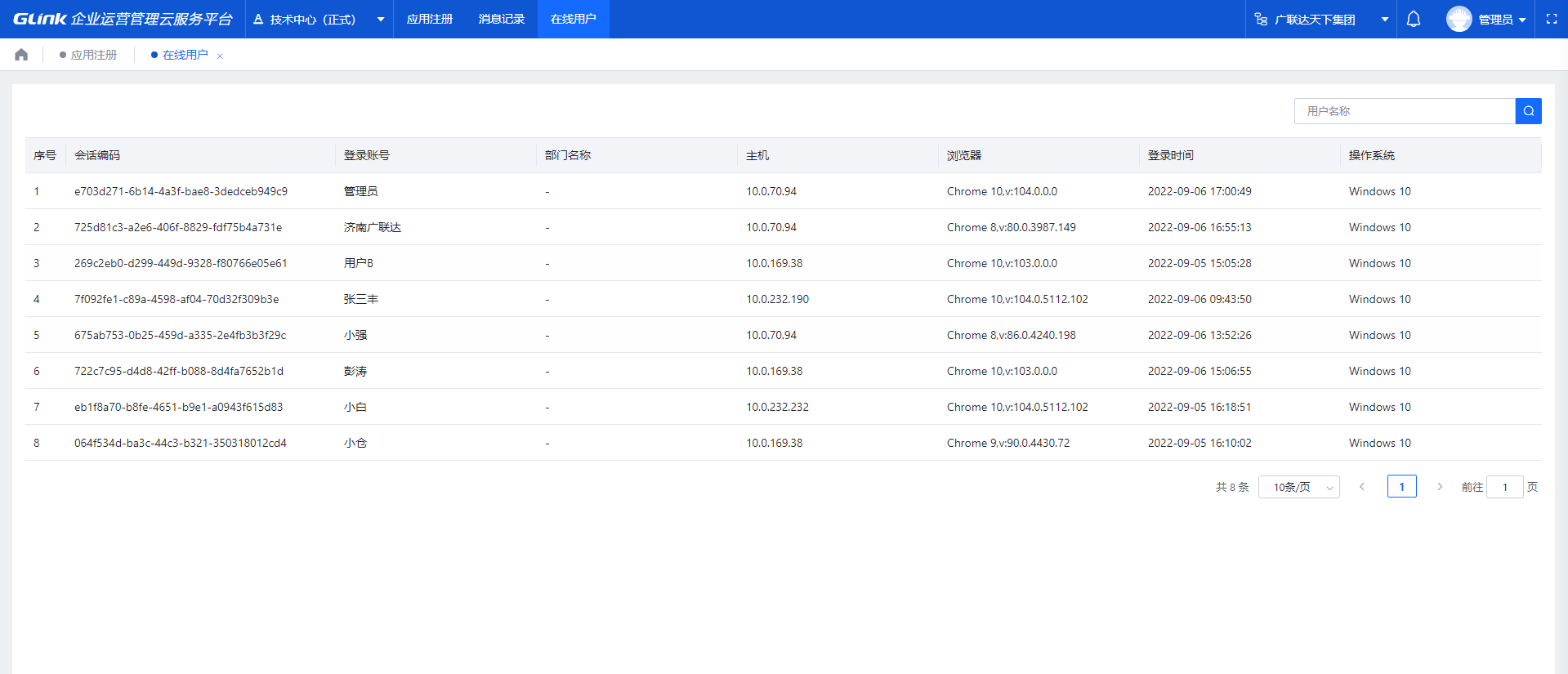Open the 消息记录 top menu

(502, 19)
